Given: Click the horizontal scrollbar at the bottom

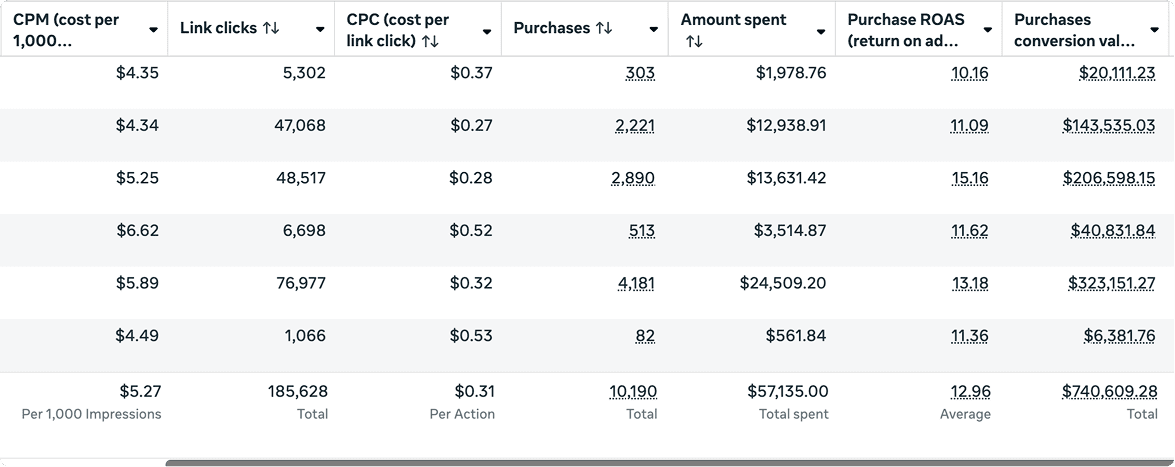Looking at the screenshot, I should [x=670, y=463].
